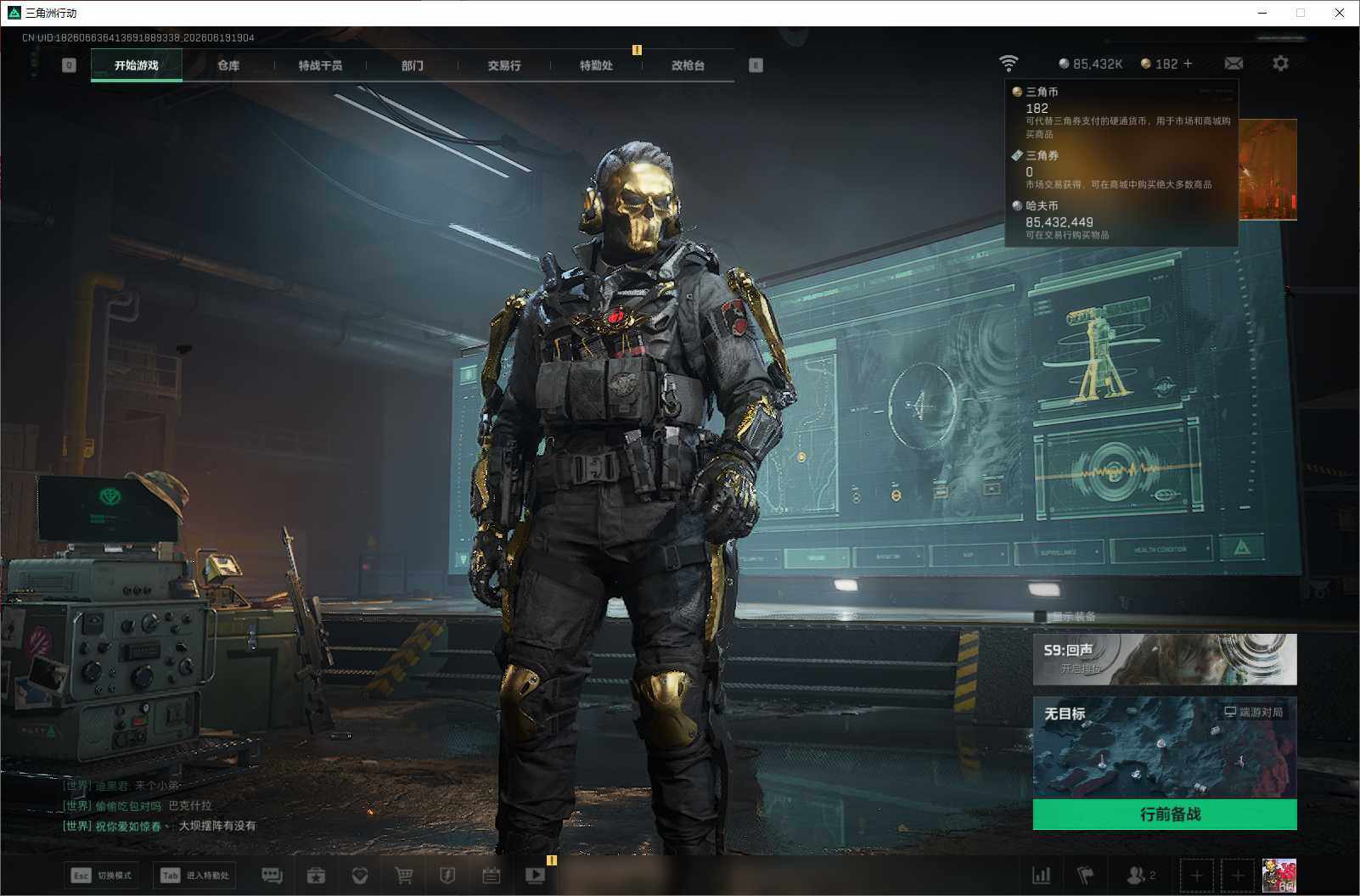Viewport: 1360px width, 896px height.
Task: Minimize the 三角洲行动 window
Action: point(1262,13)
